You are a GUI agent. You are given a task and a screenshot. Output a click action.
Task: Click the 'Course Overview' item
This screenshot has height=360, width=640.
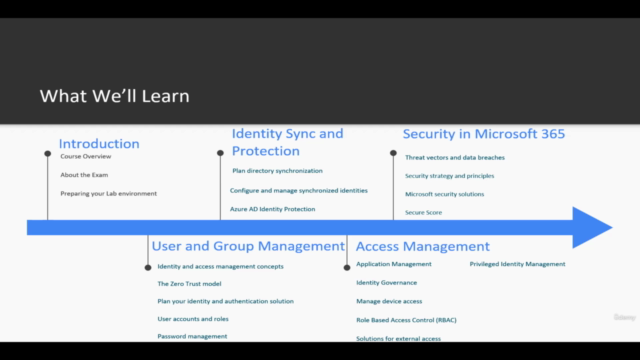(x=86, y=156)
